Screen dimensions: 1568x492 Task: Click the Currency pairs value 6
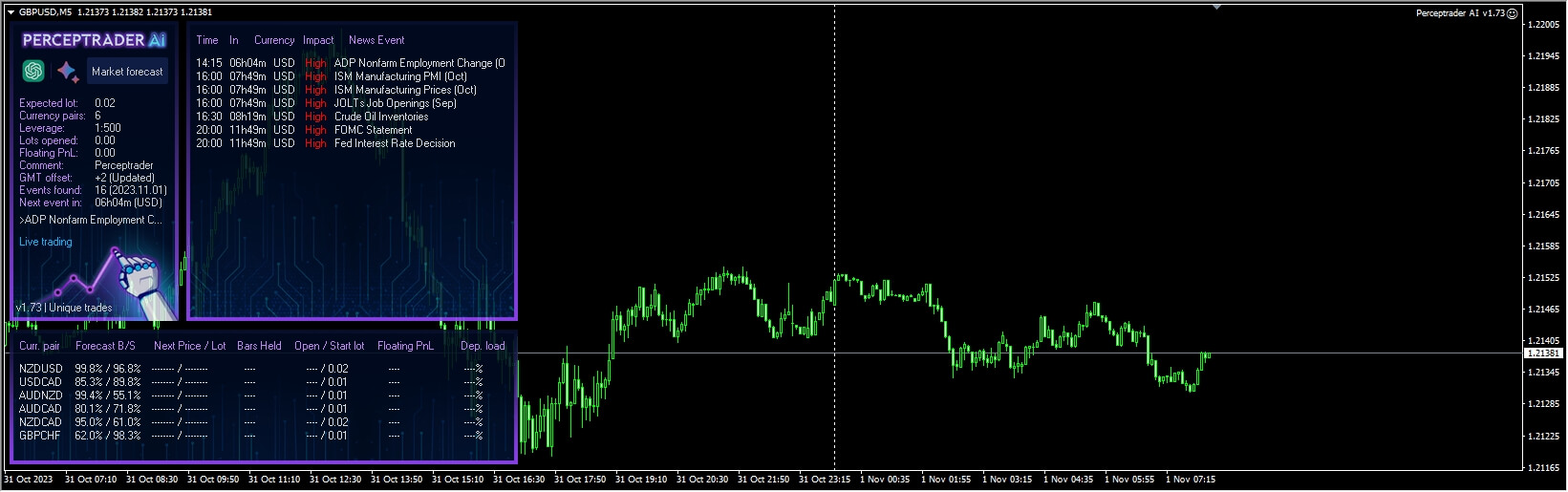[97, 116]
